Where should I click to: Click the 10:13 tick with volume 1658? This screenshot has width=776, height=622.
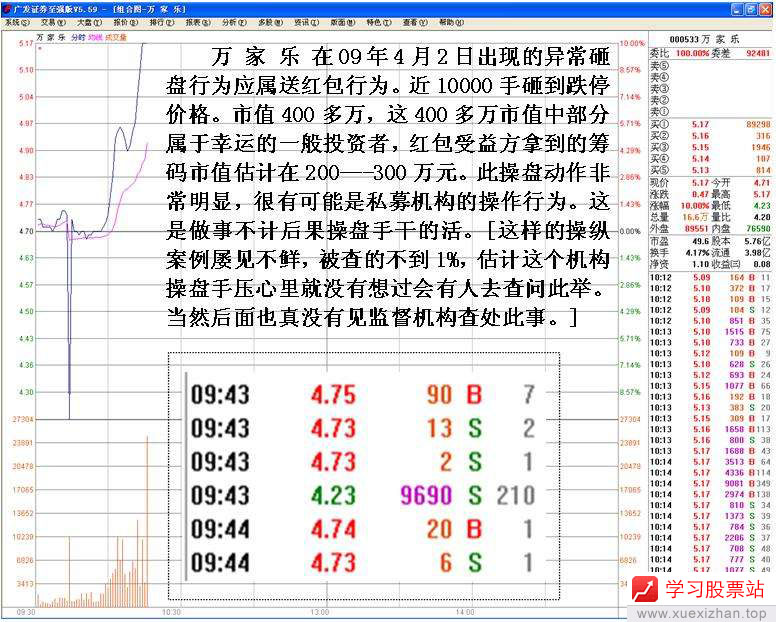pyautogui.click(x=710, y=430)
